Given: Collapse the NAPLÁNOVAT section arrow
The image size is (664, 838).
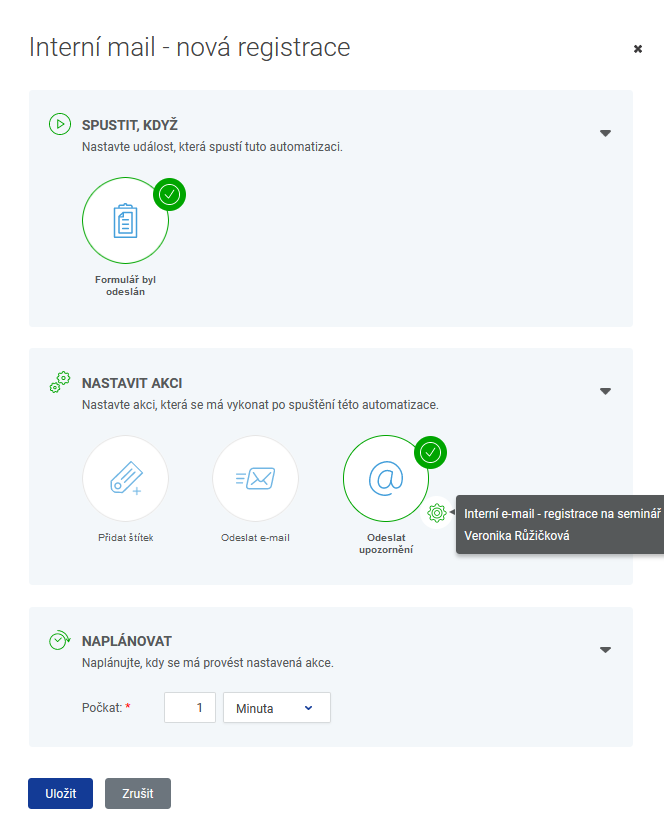Looking at the screenshot, I should [x=605, y=650].
